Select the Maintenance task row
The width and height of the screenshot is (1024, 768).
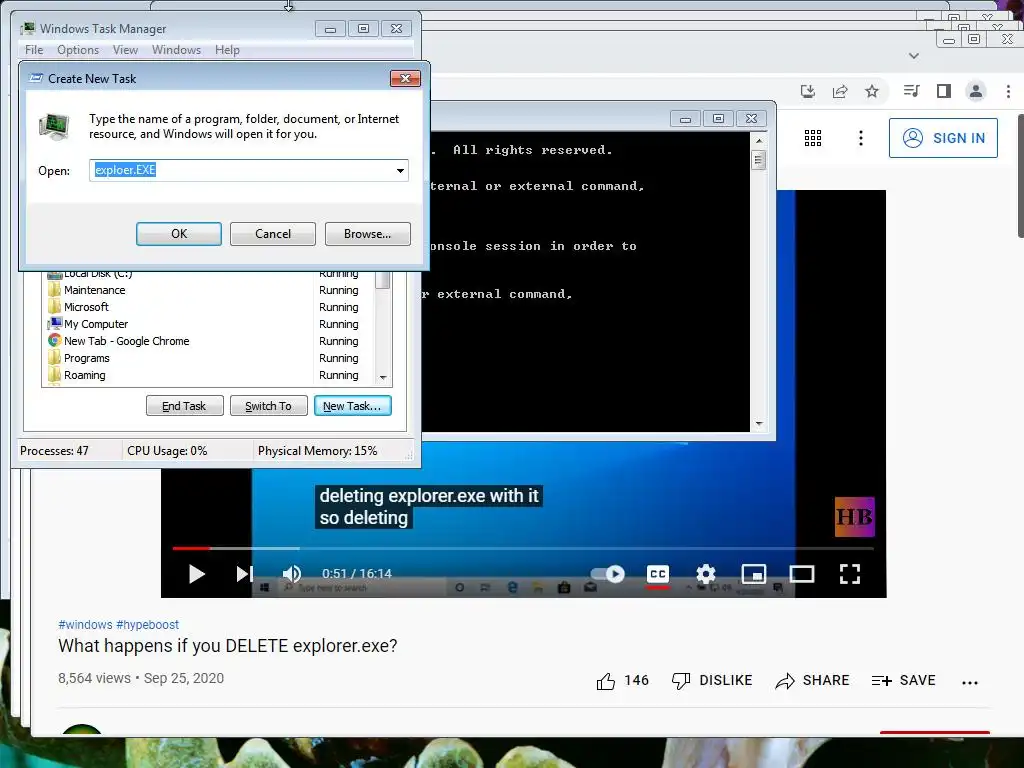pos(208,290)
